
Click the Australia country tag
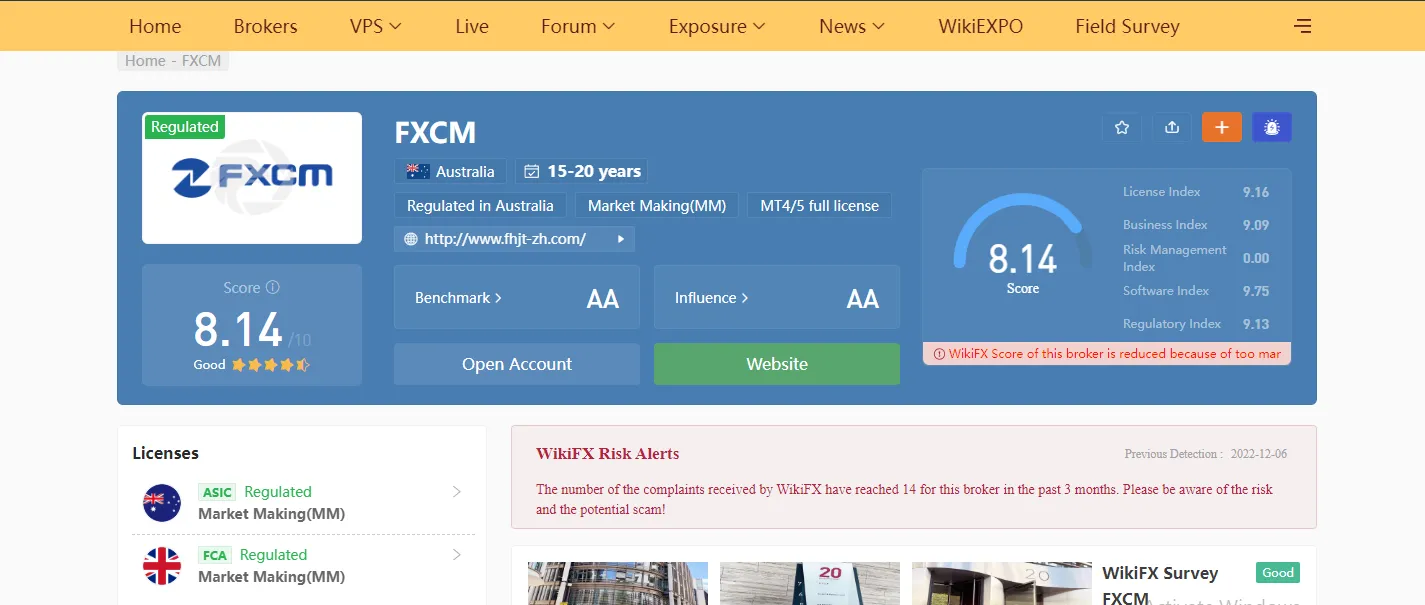click(x=450, y=171)
